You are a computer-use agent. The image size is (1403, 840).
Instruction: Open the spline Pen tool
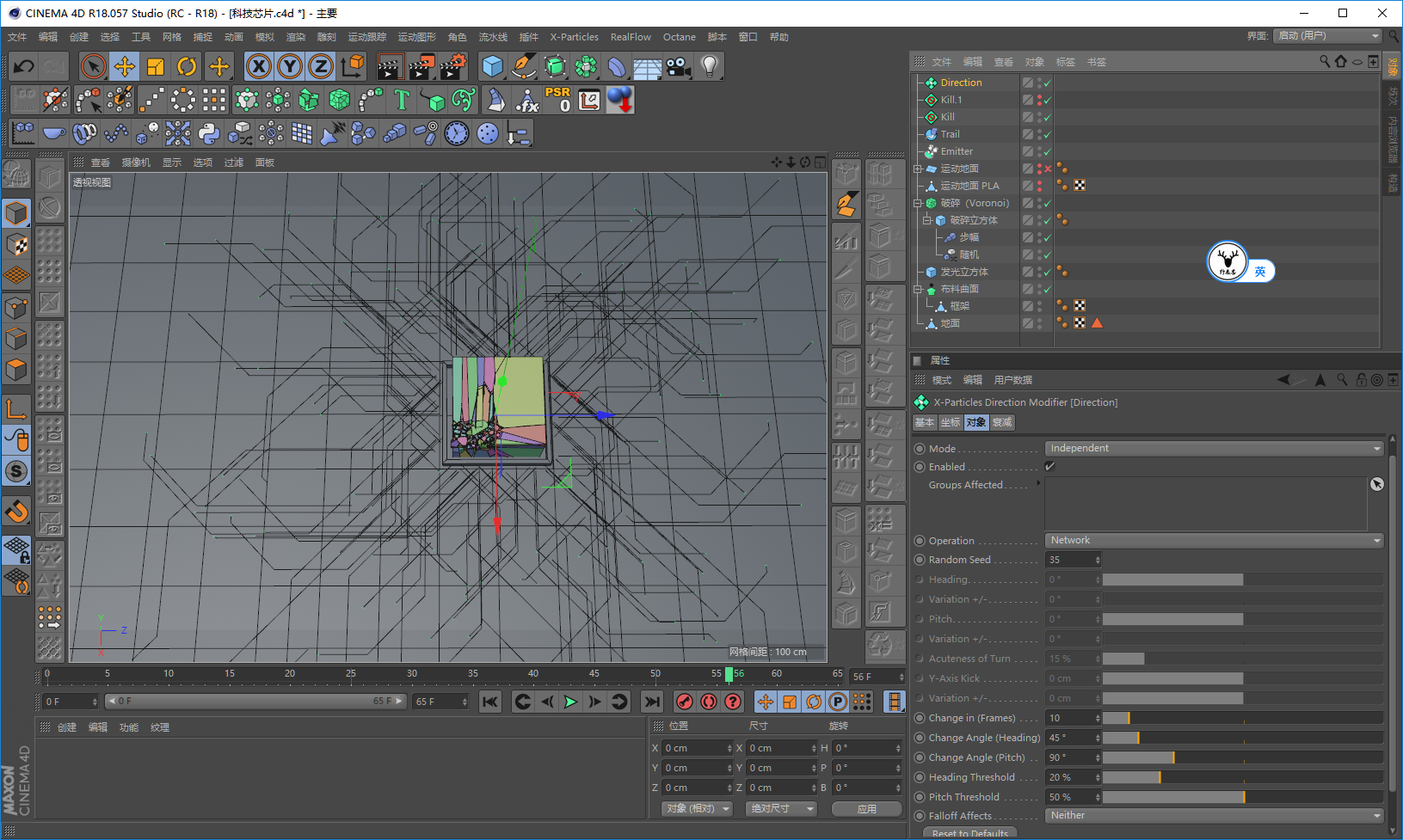(x=523, y=67)
